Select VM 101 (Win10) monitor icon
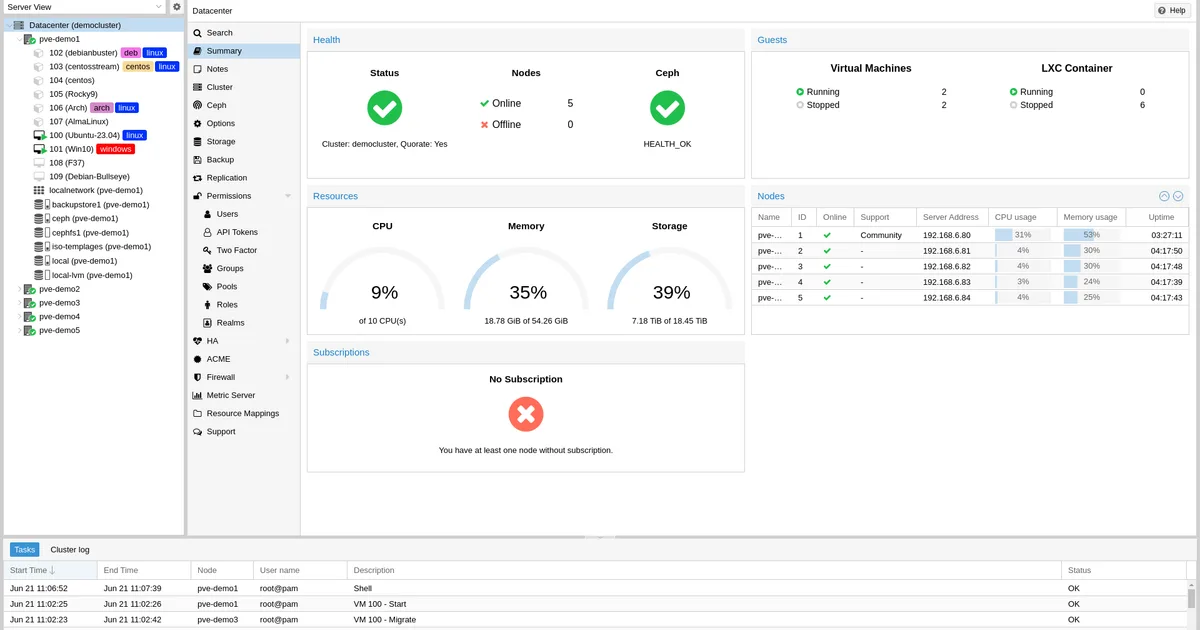 (40, 149)
